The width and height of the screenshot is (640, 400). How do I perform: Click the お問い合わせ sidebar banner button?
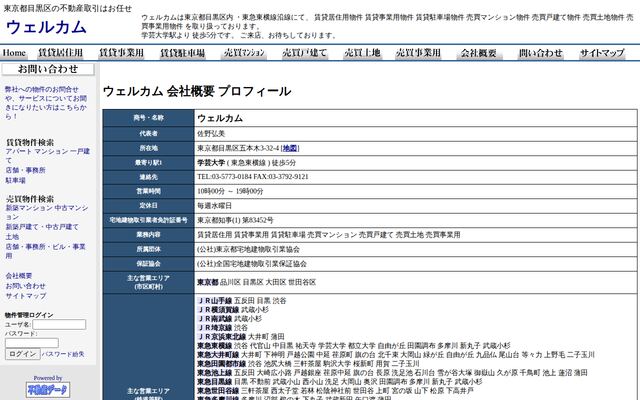click(x=48, y=69)
